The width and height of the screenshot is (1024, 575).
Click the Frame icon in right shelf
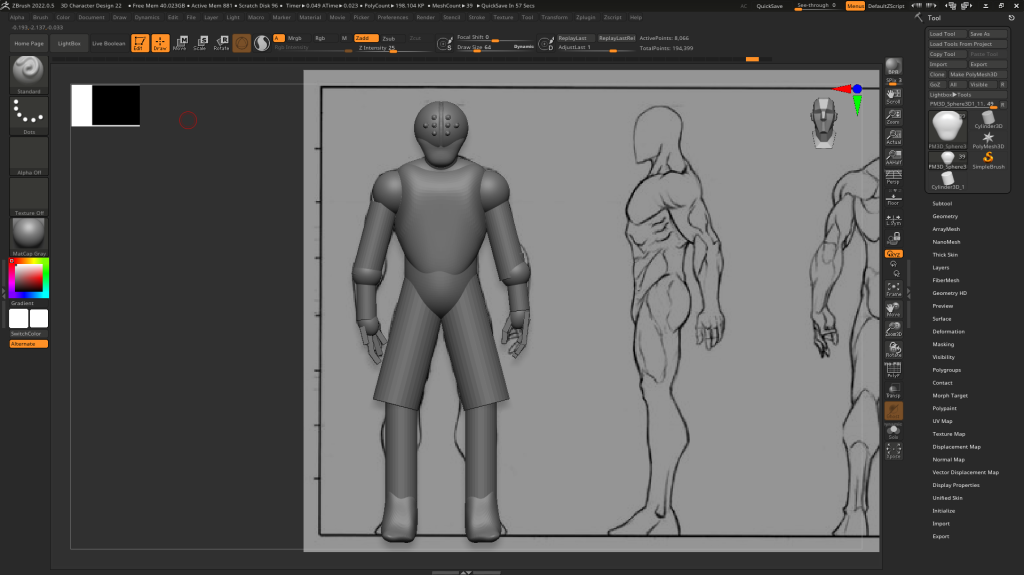pyautogui.click(x=893, y=290)
